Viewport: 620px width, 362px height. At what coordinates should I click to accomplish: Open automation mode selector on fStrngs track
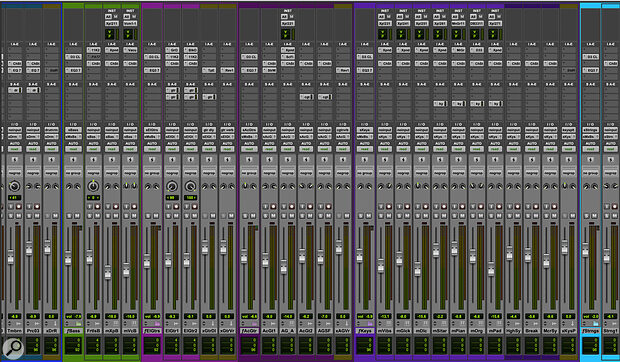[x=591, y=149]
